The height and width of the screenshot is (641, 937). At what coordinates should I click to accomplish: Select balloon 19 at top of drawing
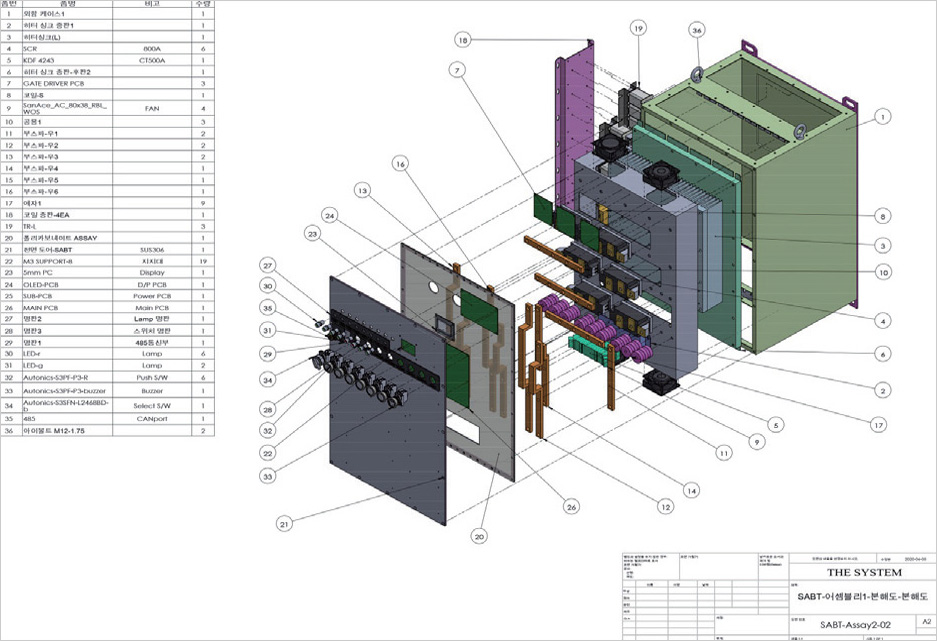pyautogui.click(x=639, y=29)
